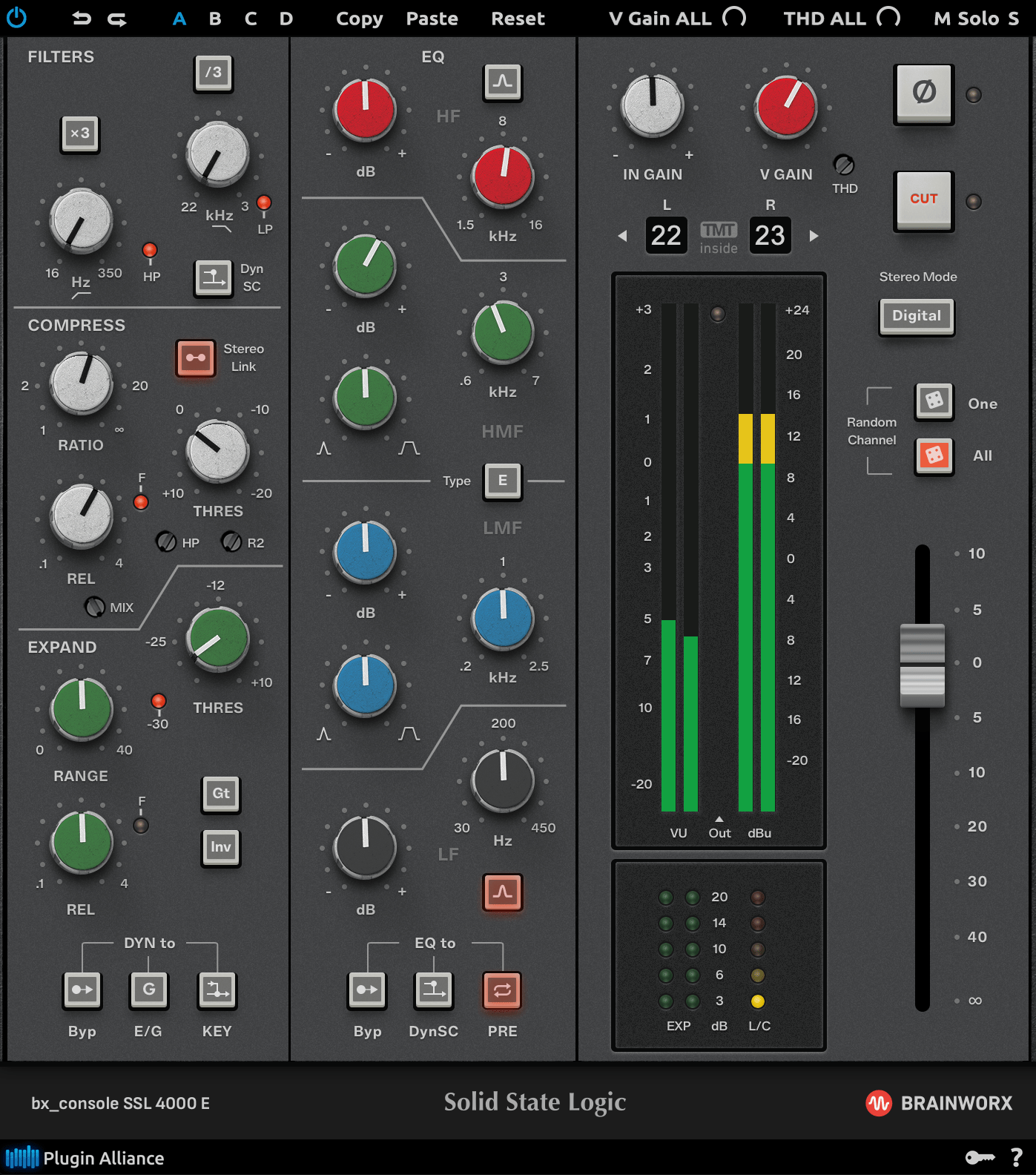Viewport: 1036px width, 1175px height.
Task: Toggle the EQ PRE routing icon
Action: 503,990
